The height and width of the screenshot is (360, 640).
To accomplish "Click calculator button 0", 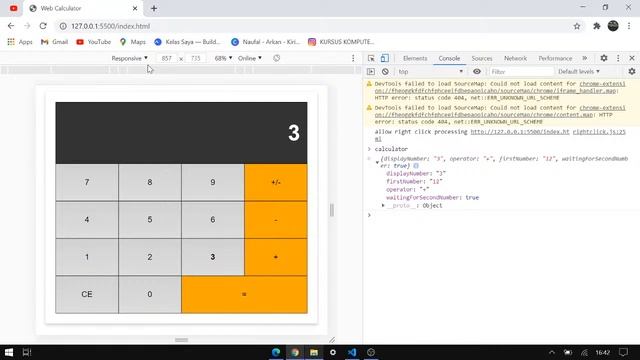I will point(150,294).
